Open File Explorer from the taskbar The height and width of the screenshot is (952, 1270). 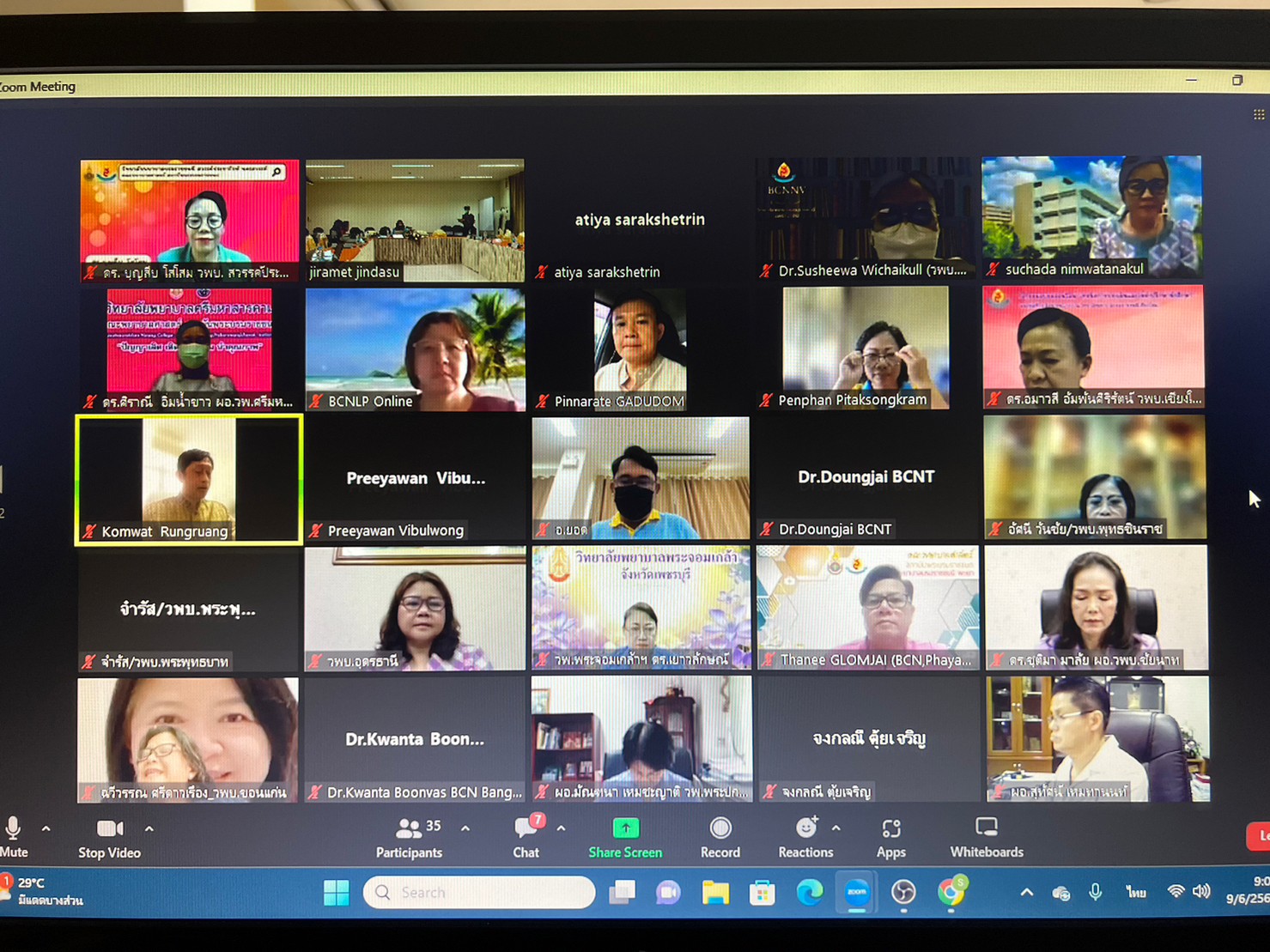714,893
